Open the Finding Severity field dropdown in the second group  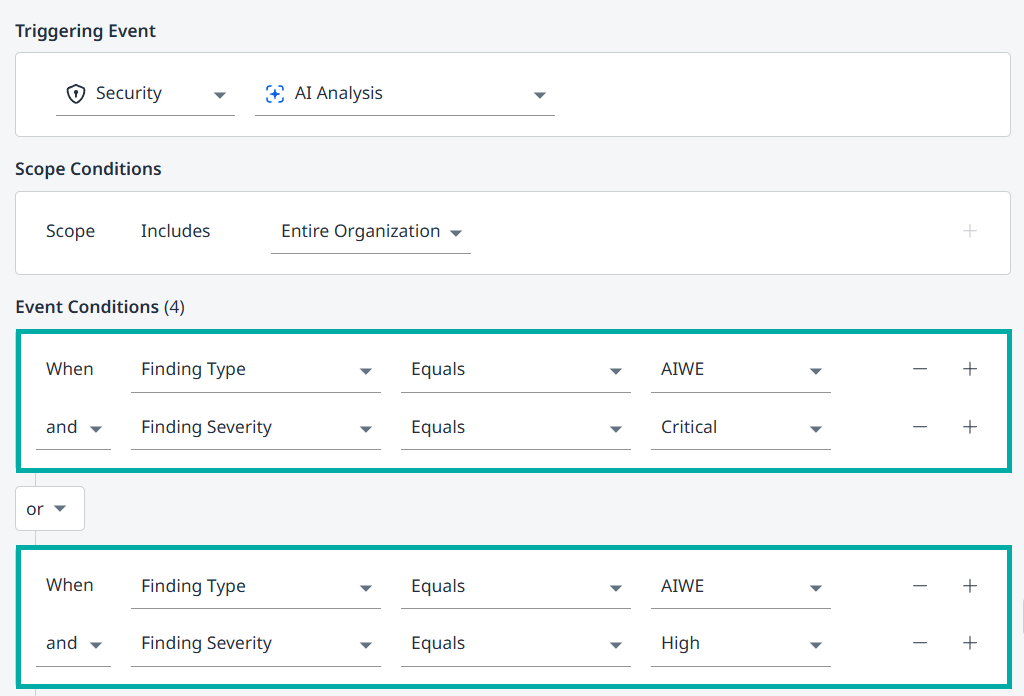[x=255, y=644]
